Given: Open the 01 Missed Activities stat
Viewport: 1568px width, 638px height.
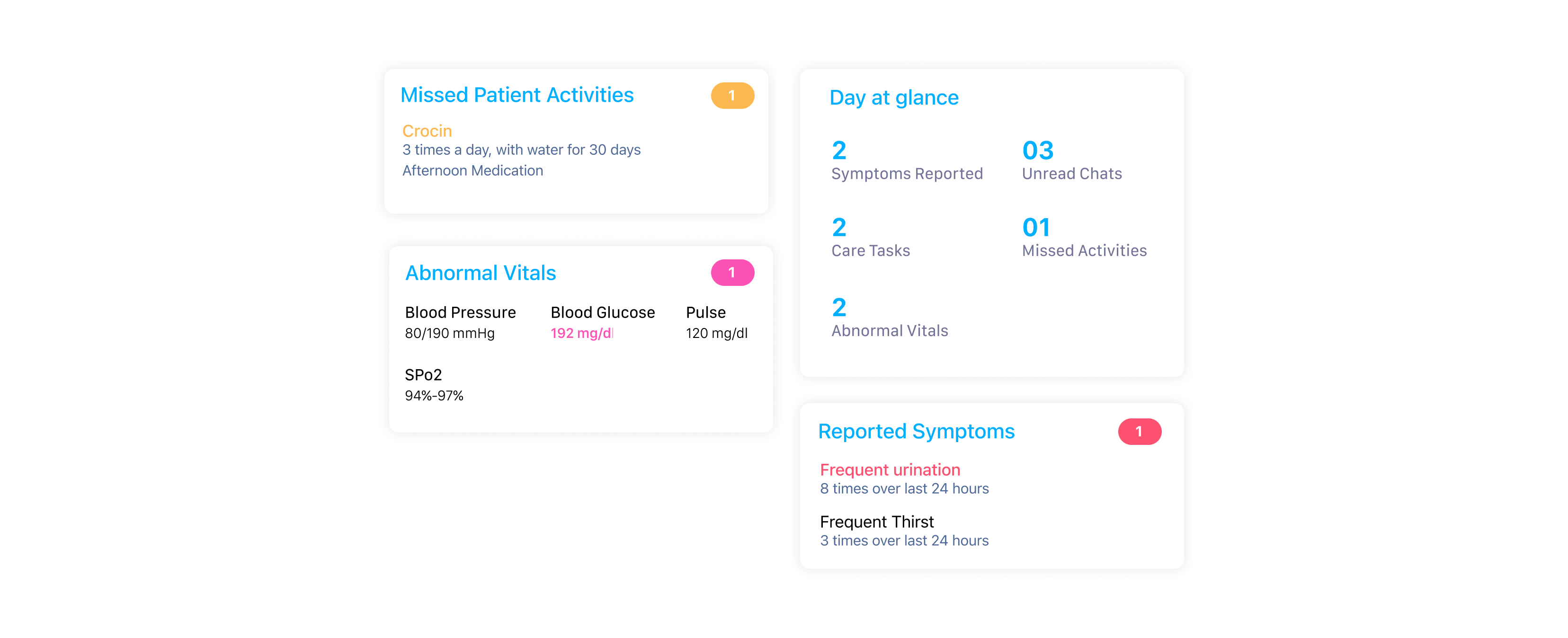Looking at the screenshot, I should [x=1084, y=238].
